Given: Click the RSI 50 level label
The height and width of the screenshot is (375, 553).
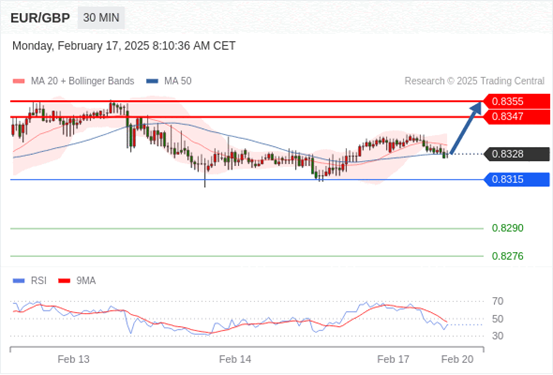Looking at the screenshot, I should coord(498,319).
